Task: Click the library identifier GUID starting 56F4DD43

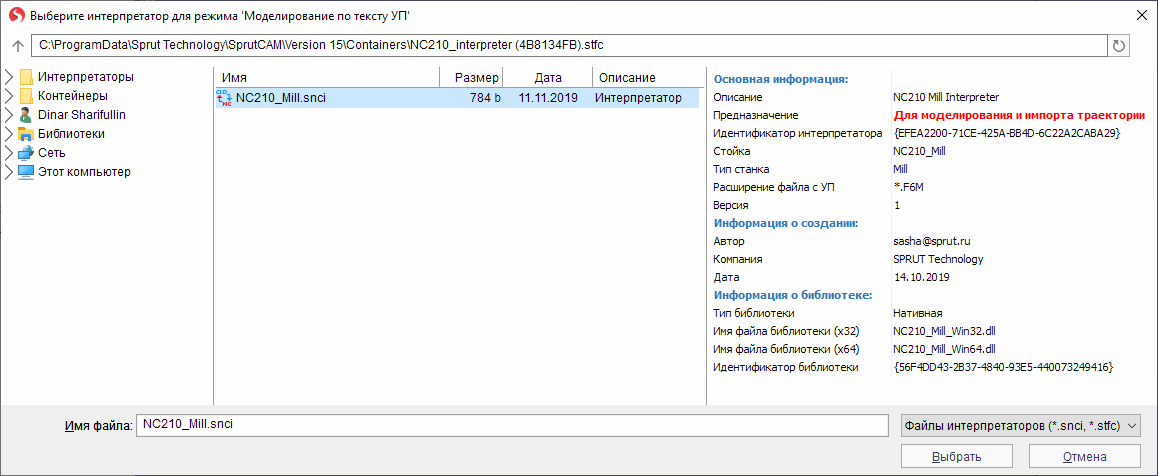Action: click(1003, 367)
